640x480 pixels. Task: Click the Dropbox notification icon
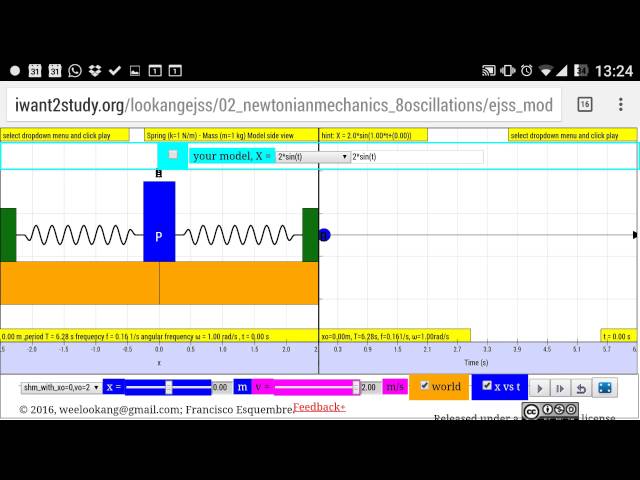pos(95,71)
